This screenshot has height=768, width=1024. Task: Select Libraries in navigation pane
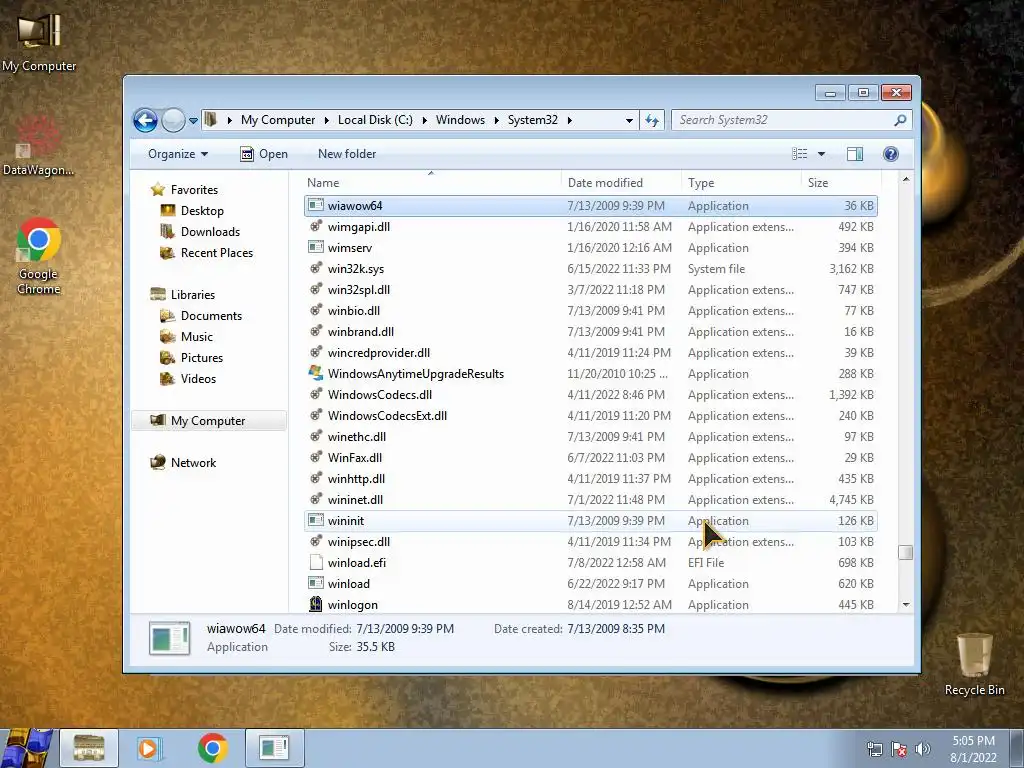pyautogui.click(x=182, y=295)
